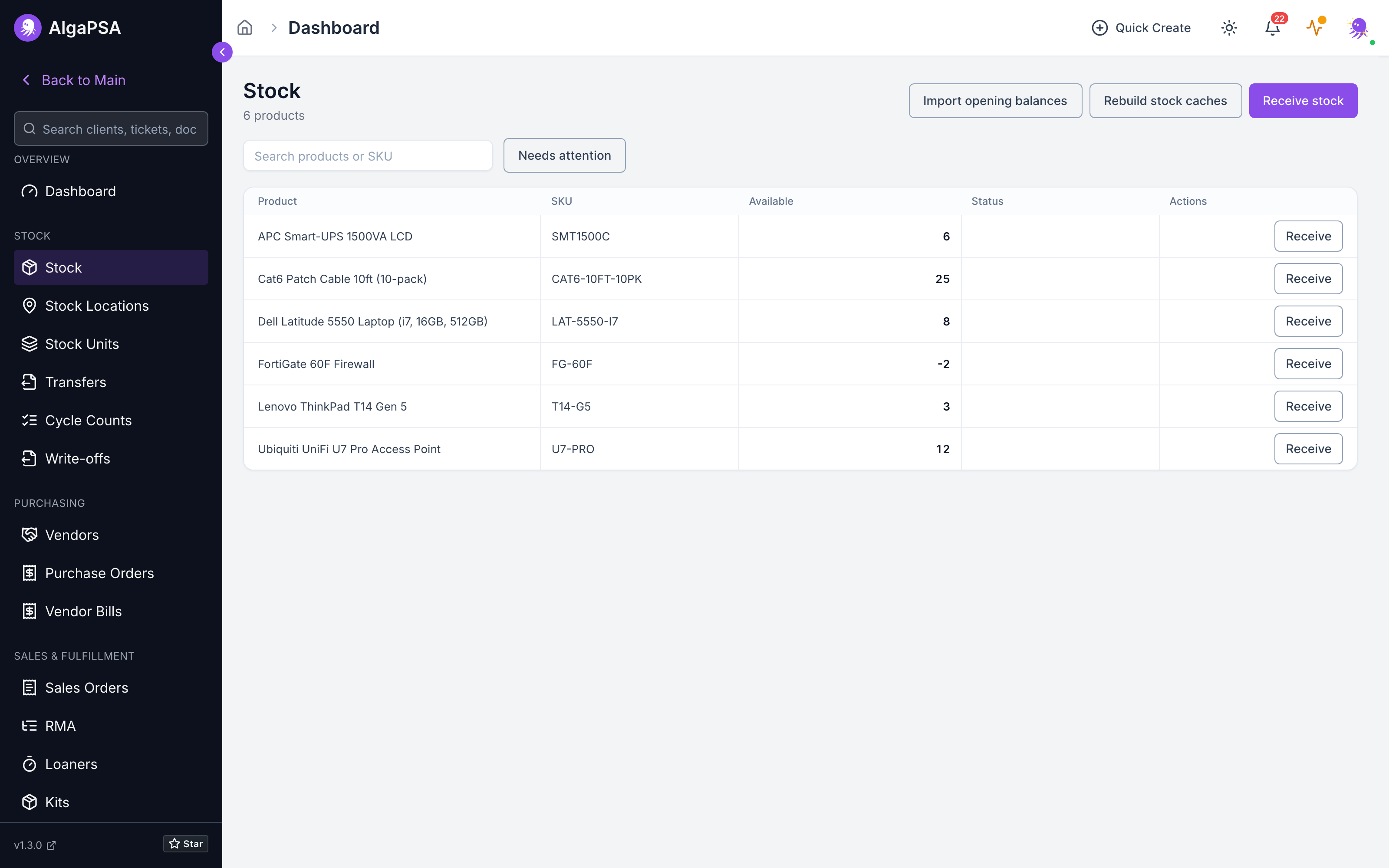Click the Stock Locations pin icon
The width and height of the screenshot is (1389, 868).
click(x=29, y=306)
